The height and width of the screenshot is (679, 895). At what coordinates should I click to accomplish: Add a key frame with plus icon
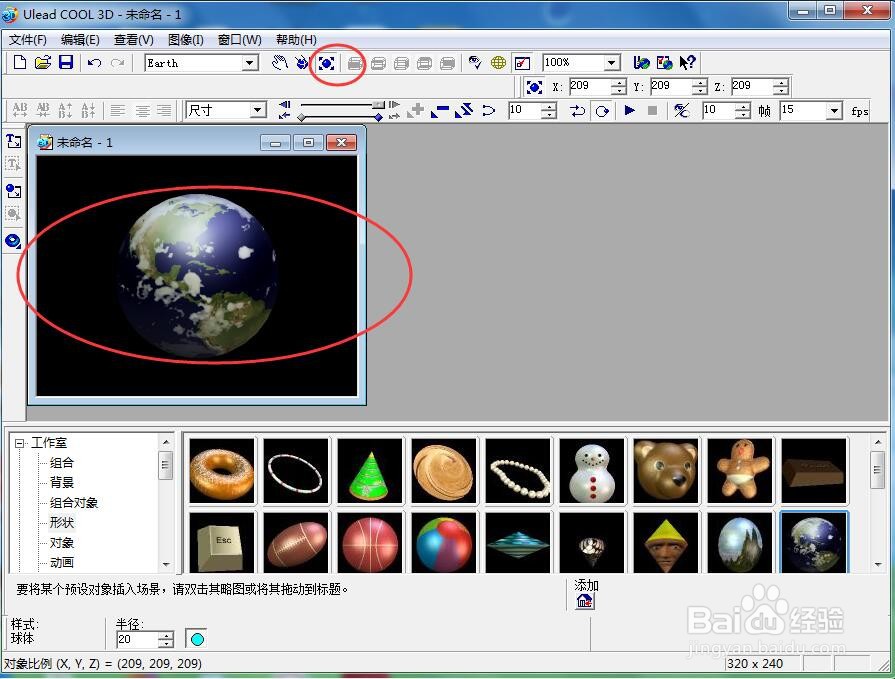tap(416, 110)
